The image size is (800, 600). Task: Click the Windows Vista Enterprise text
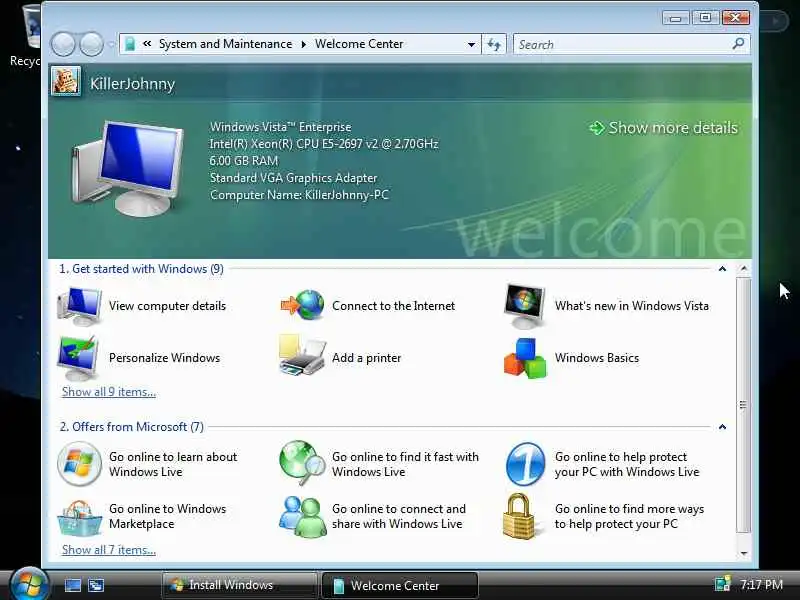(281, 127)
